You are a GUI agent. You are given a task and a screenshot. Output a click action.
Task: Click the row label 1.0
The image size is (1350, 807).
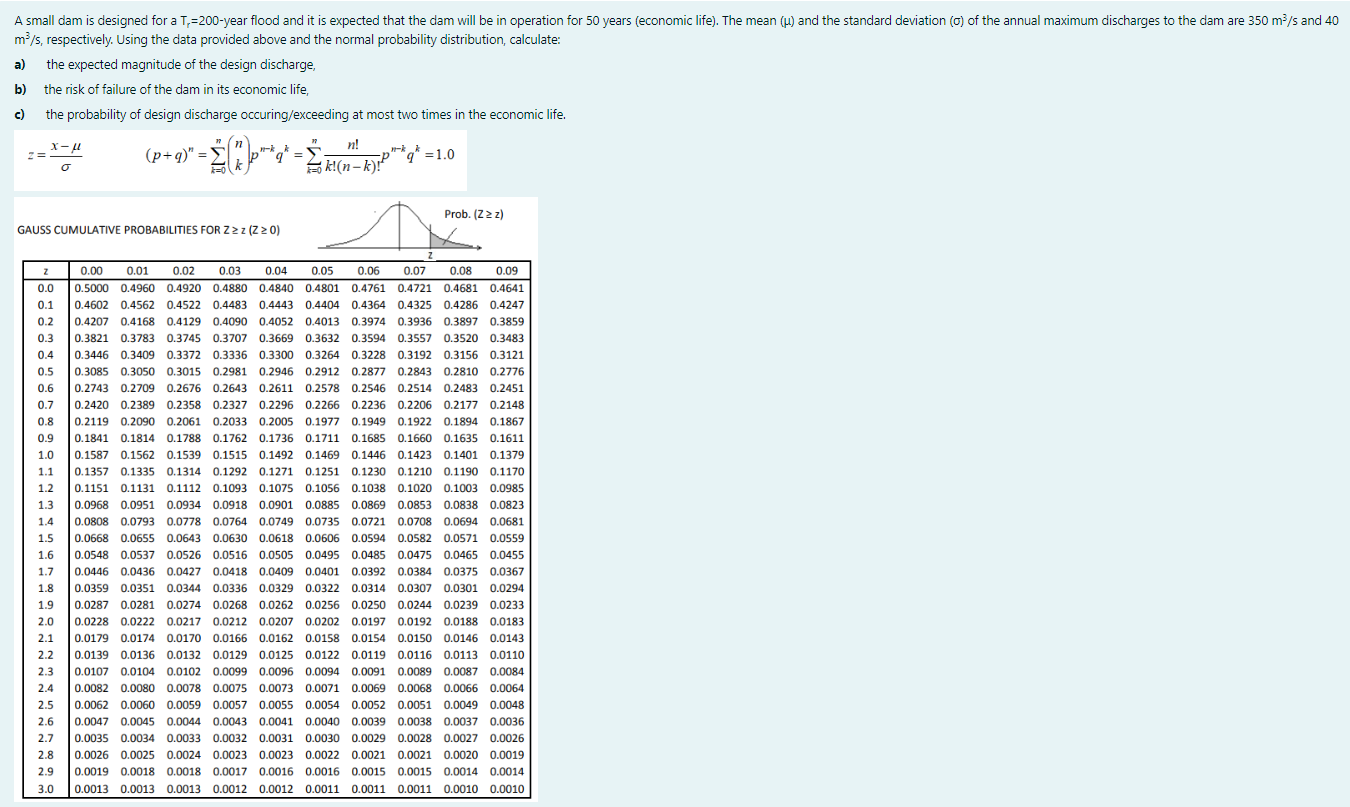(x=44, y=454)
